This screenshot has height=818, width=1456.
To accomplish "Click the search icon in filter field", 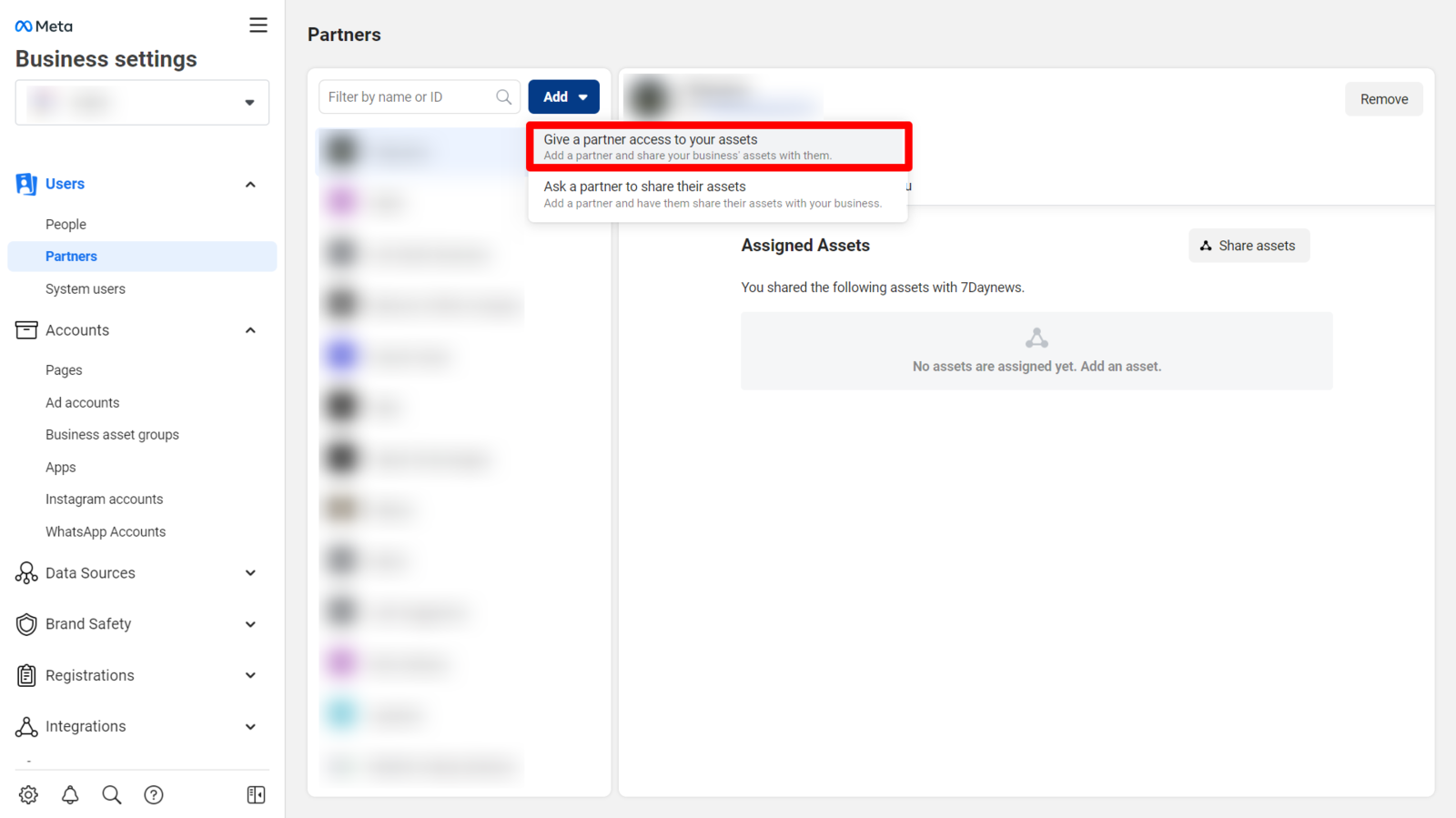I will point(503,97).
